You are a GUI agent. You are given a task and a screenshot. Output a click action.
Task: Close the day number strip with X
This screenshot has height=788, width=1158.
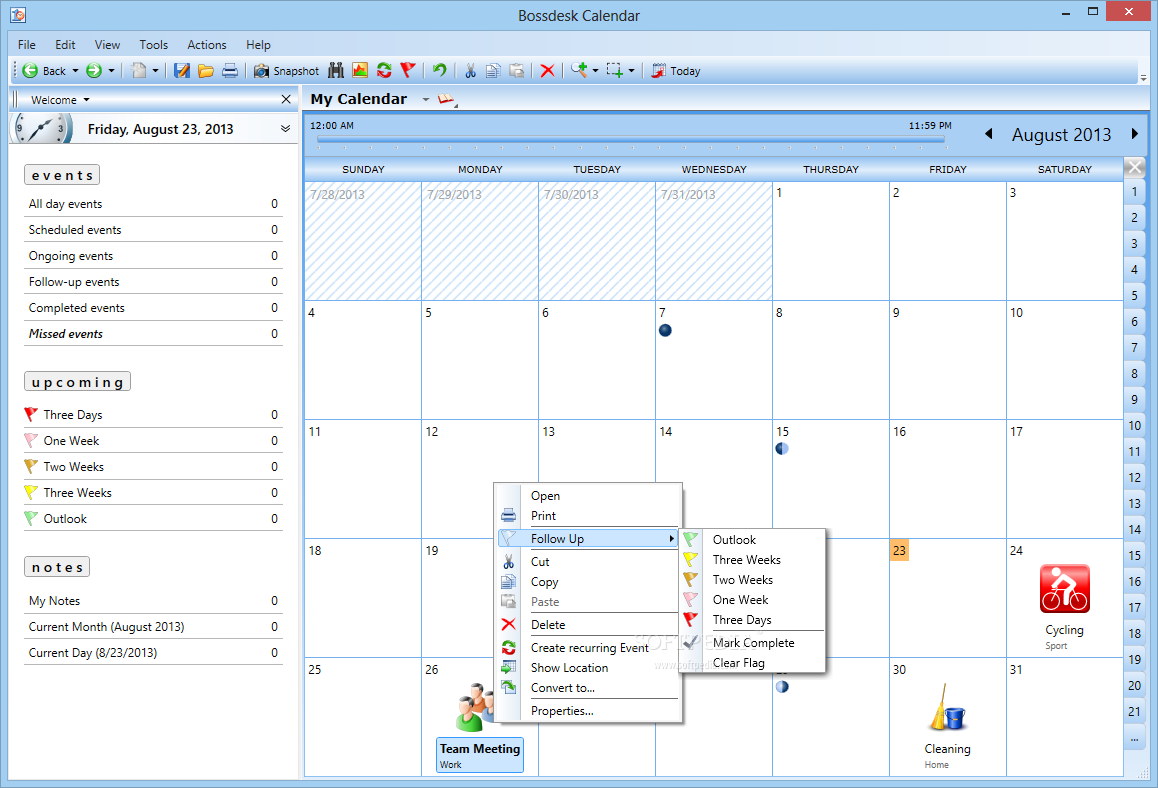pyautogui.click(x=1135, y=167)
